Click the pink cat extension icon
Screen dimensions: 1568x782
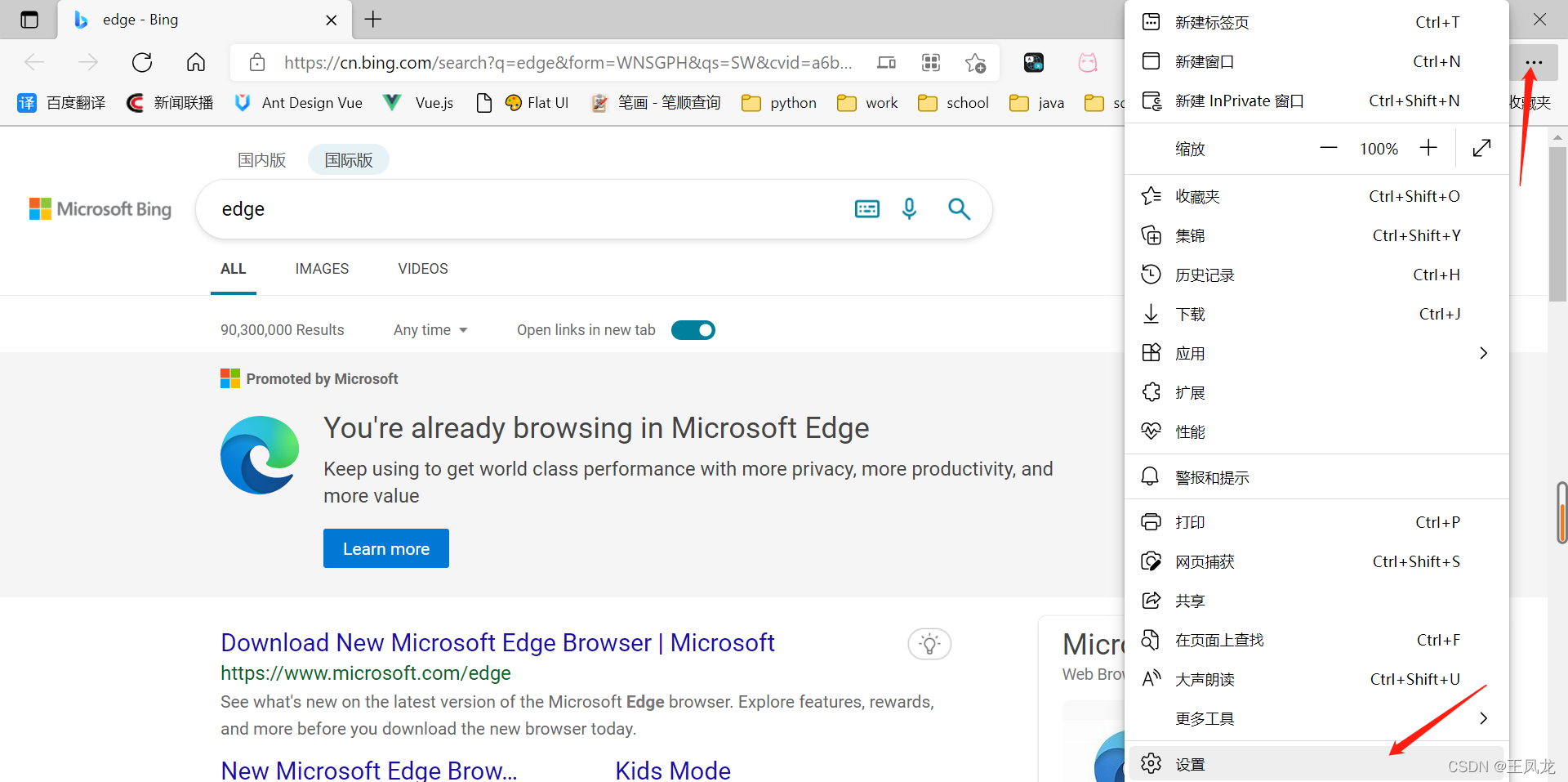click(1088, 62)
